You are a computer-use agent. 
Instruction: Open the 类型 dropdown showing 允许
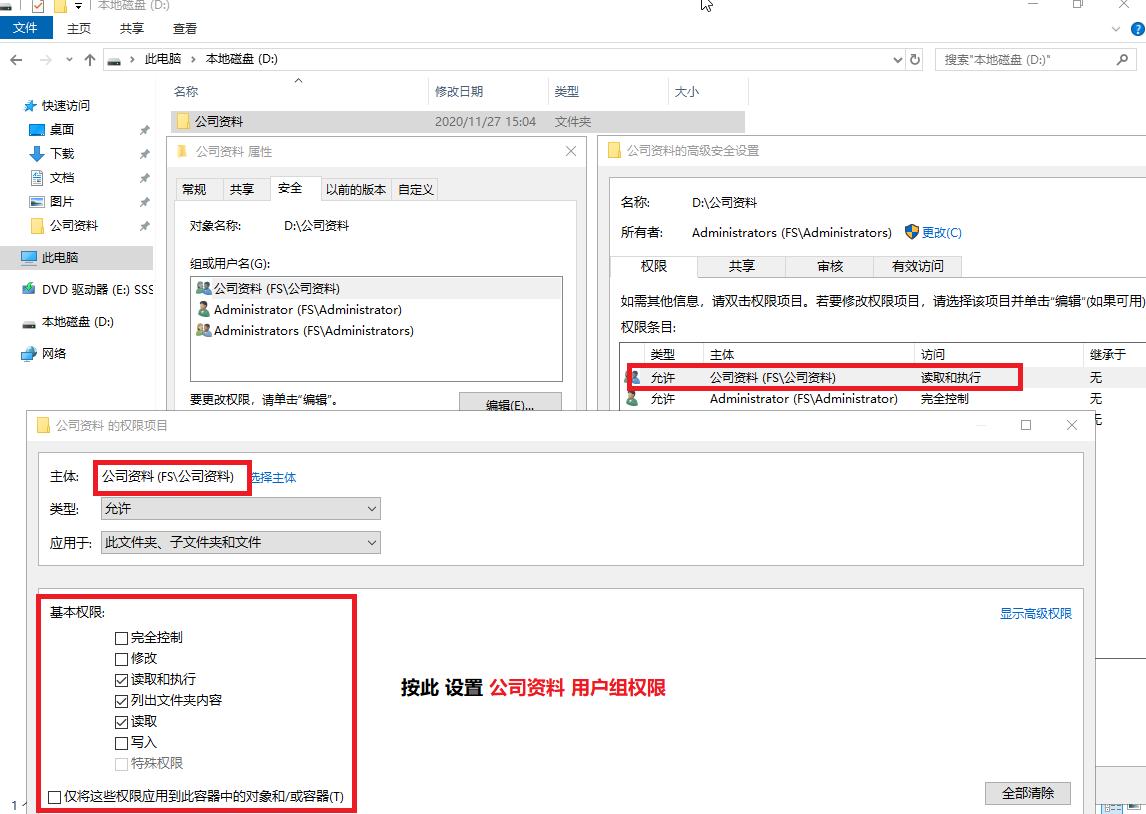(370, 509)
